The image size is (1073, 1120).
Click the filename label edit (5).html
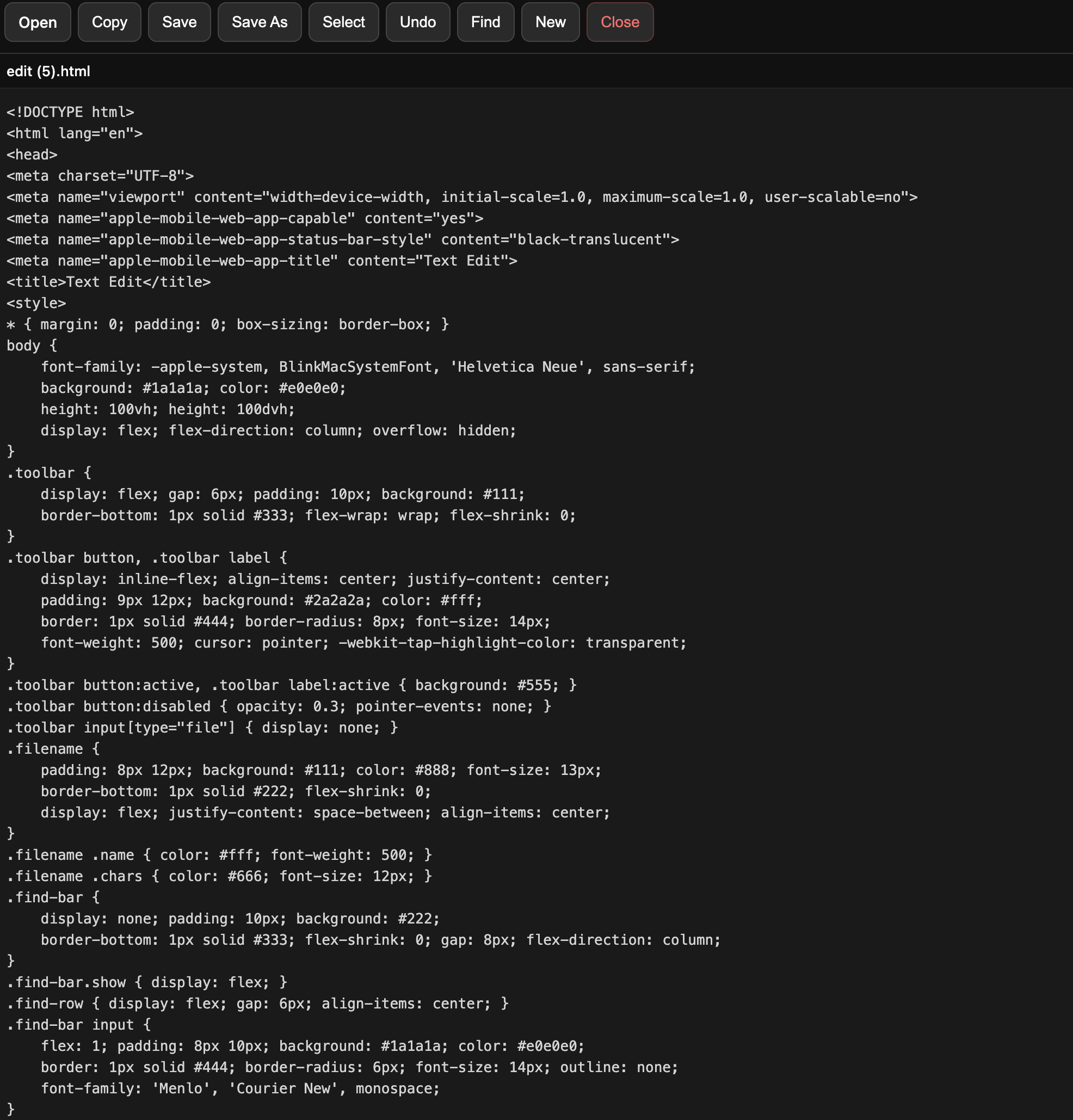point(48,71)
